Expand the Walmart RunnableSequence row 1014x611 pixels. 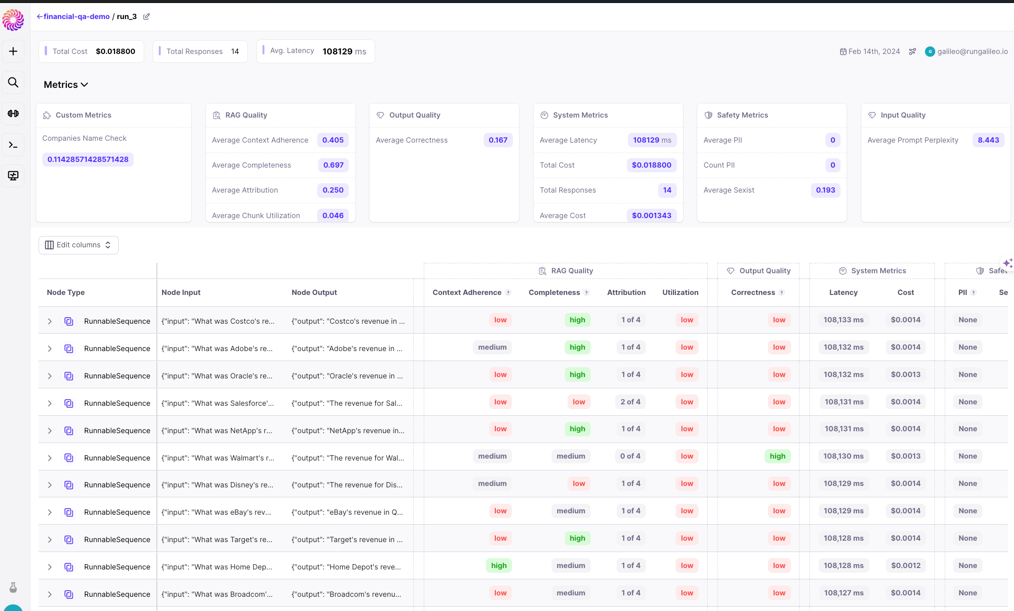50,458
